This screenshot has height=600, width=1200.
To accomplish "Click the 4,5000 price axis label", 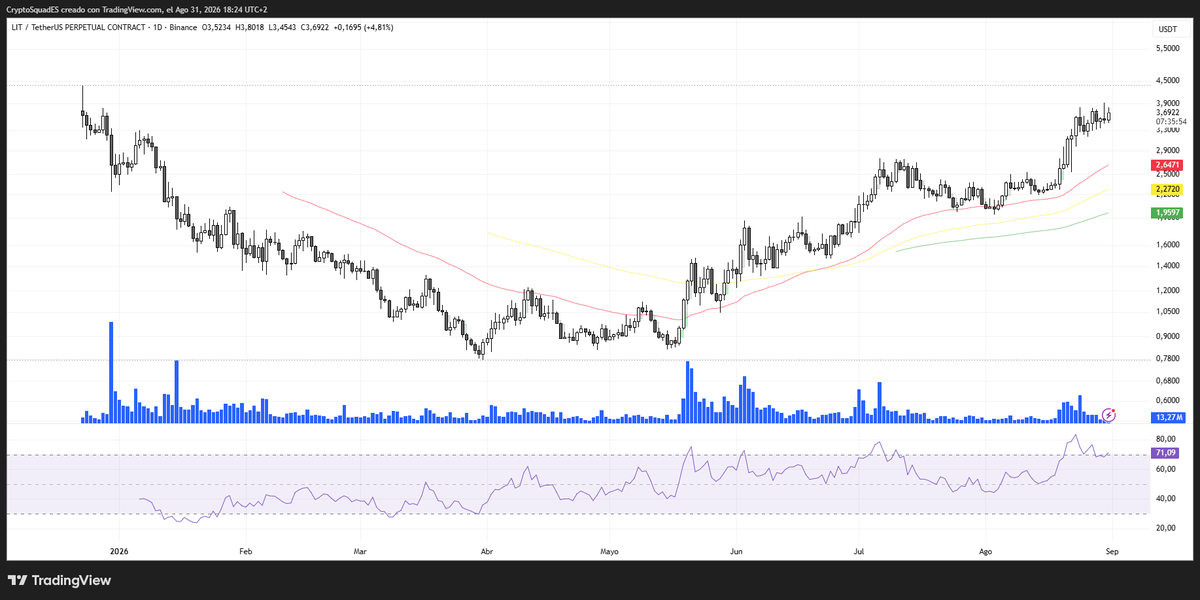I will pos(1169,82).
